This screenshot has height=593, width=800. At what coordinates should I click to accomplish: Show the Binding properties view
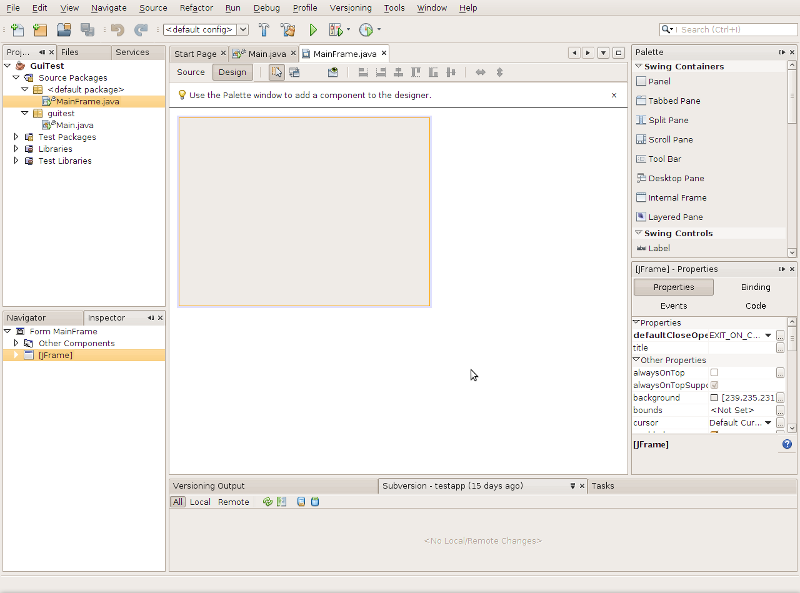(x=755, y=287)
